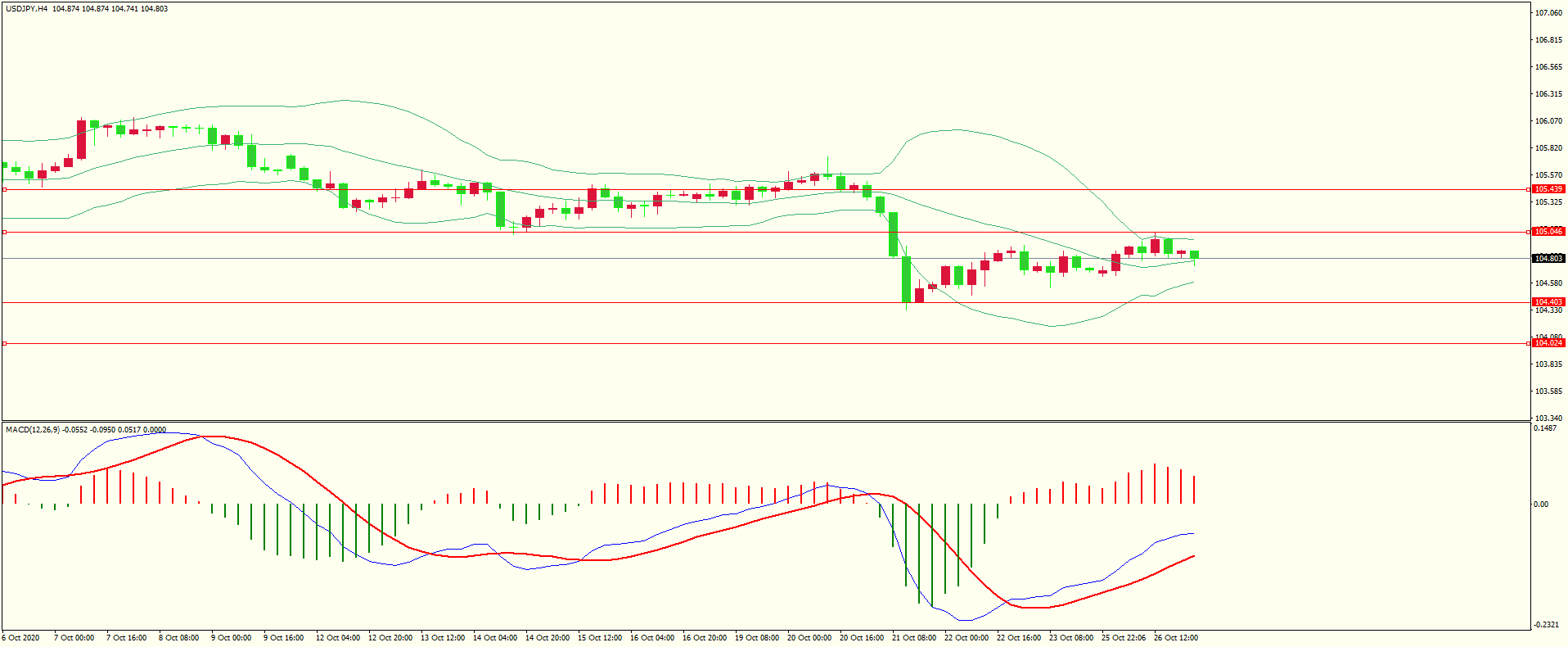Click the 14 Oct 04:00 time label

tap(495, 638)
